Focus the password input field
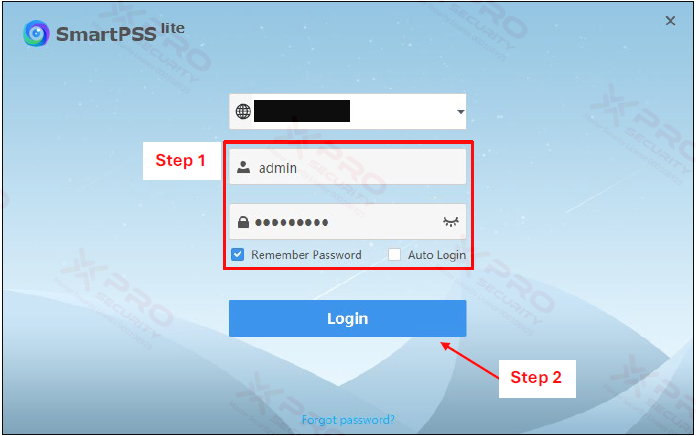The height and width of the screenshot is (436, 696). [348, 222]
